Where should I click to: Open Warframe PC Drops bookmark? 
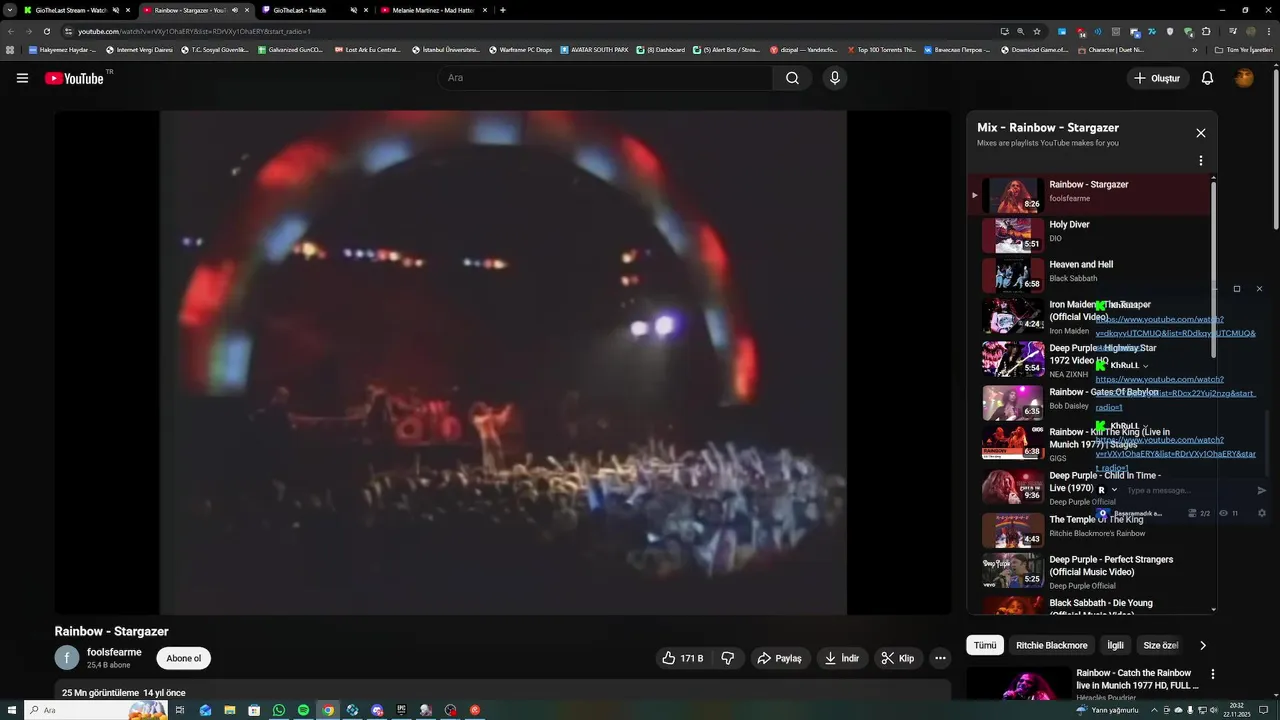click(x=520, y=49)
